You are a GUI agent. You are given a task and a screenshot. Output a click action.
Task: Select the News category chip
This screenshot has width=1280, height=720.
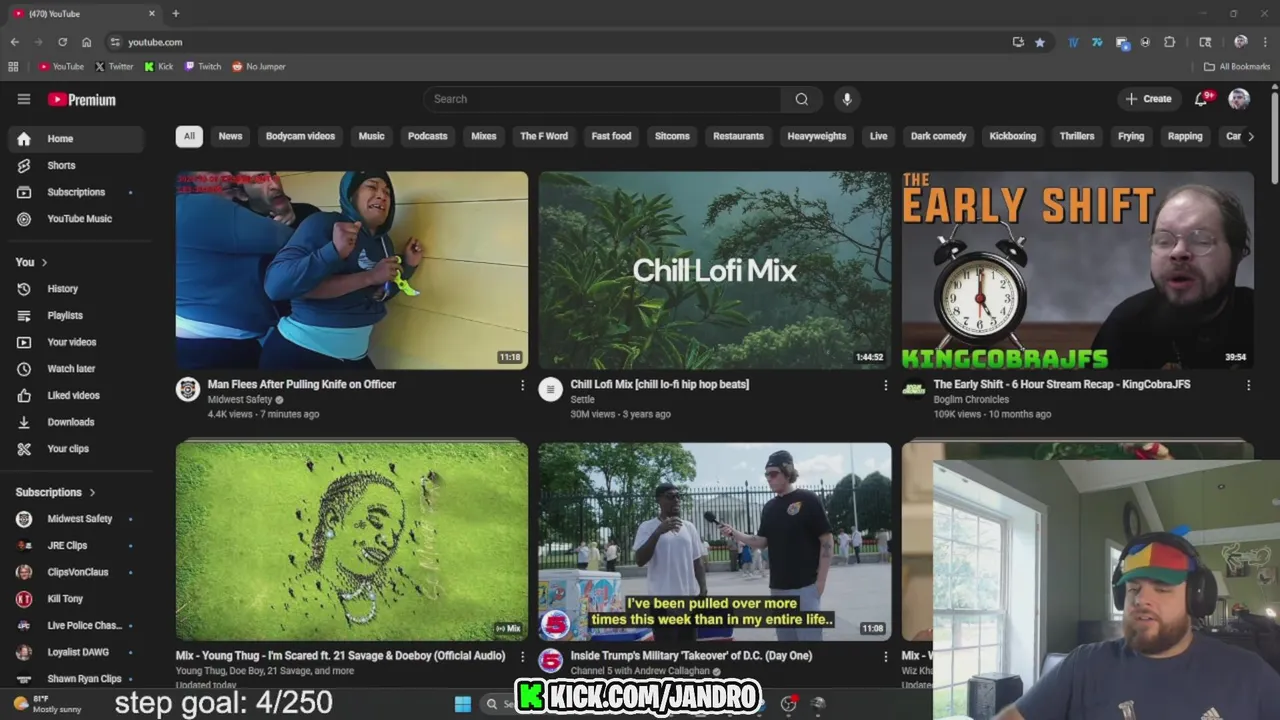pyautogui.click(x=230, y=136)
